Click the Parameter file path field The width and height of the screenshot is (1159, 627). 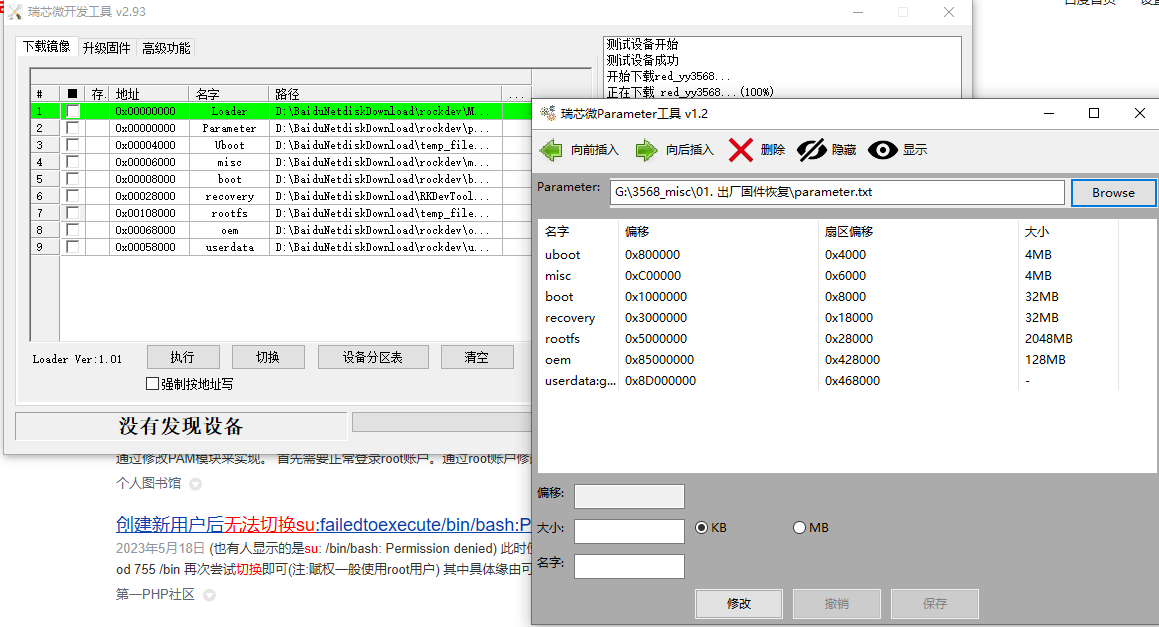837,192
